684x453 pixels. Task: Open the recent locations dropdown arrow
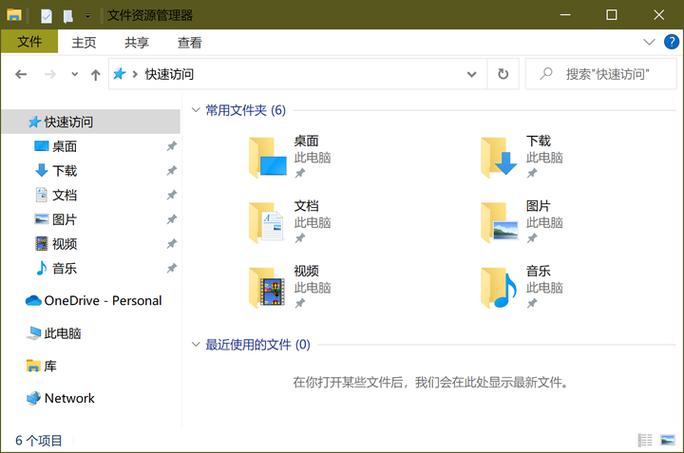coord(75,74)
